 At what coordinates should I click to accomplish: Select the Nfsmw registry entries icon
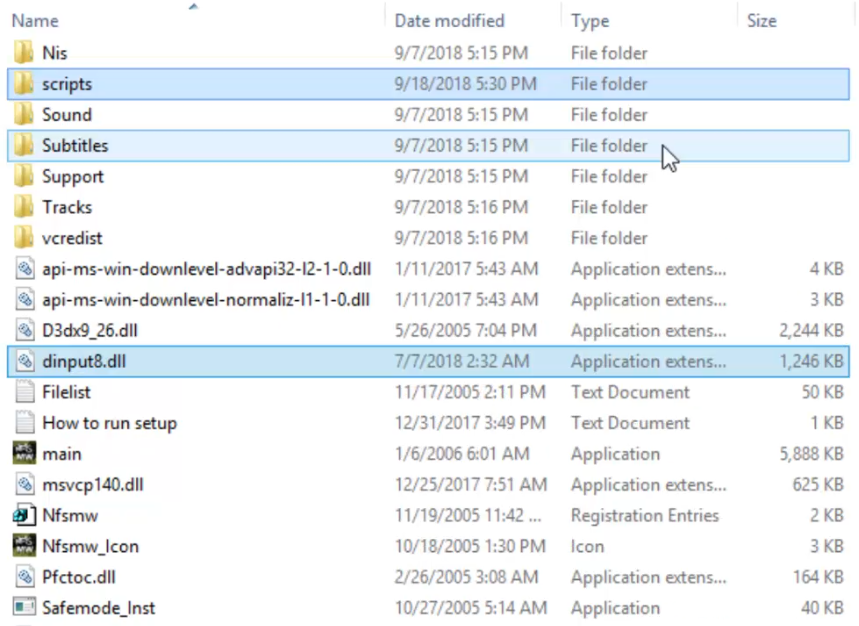coord(24,515)
